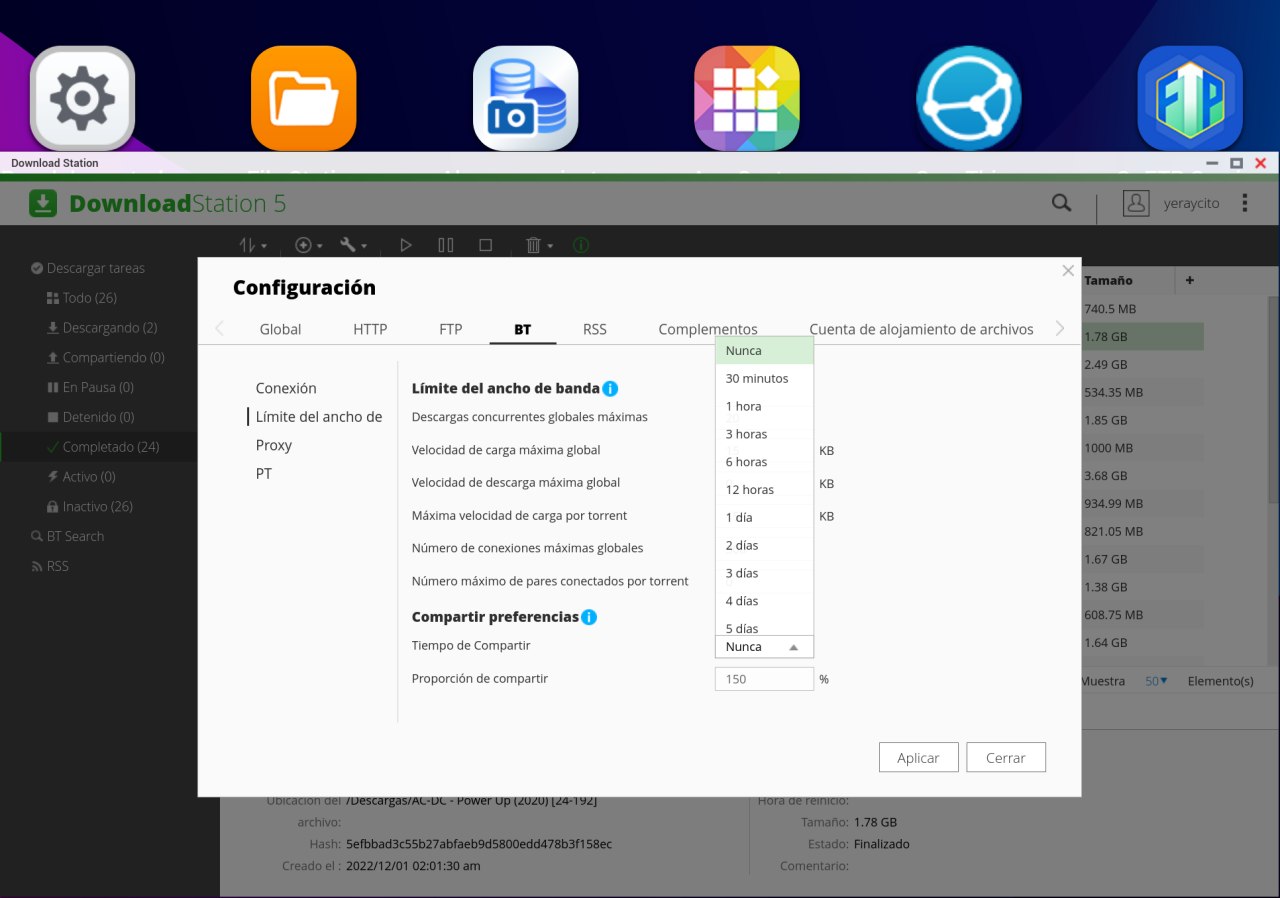Click the Proporción de compartir input field
1280x898 pixels.
pos(764,679)
